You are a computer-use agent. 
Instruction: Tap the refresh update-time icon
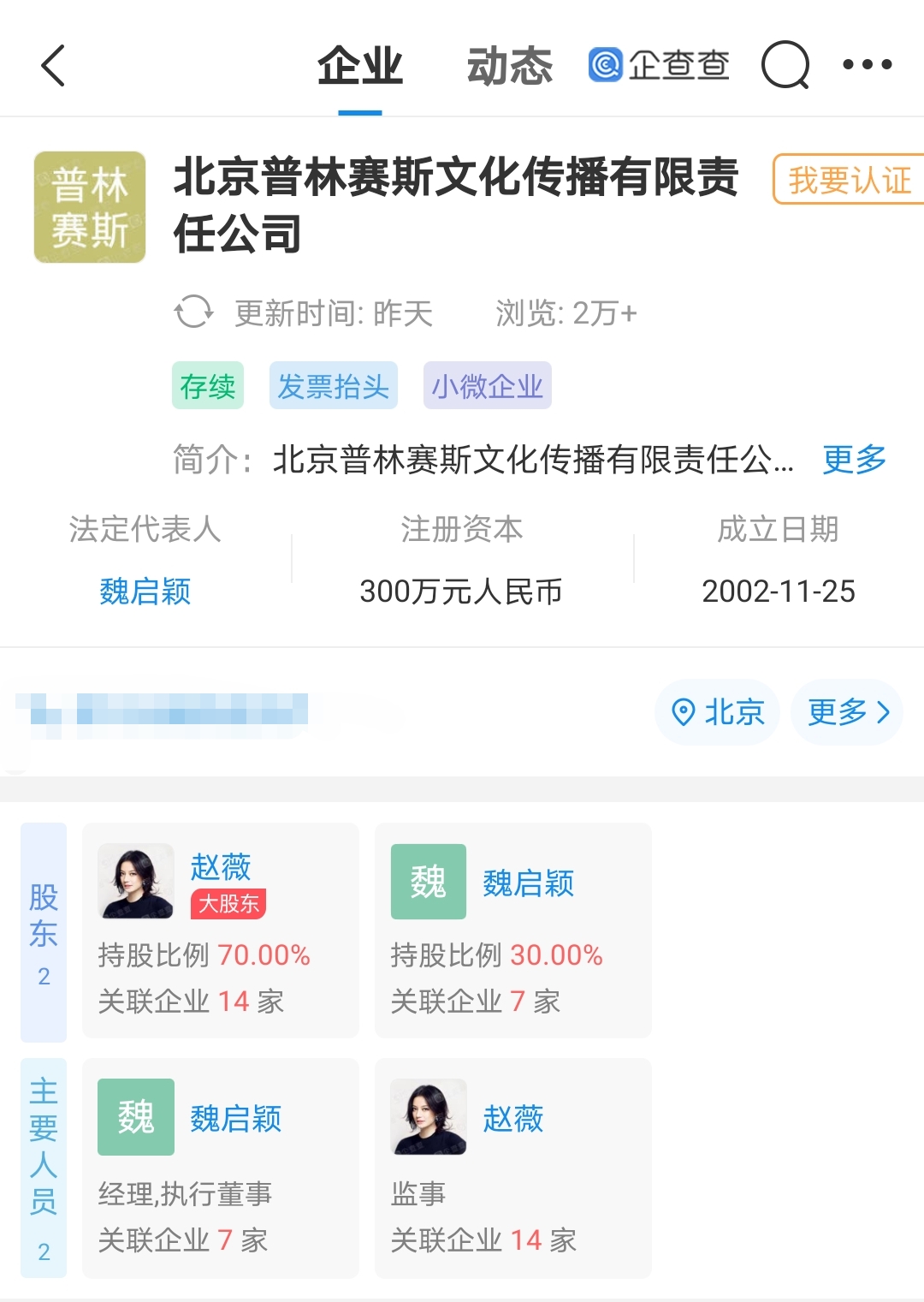click(193, 312)
